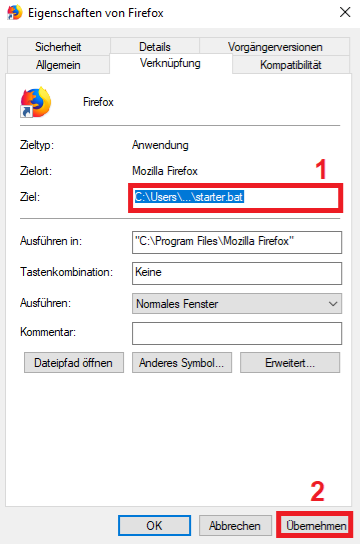Click the Firefox icon in the title bar
360x544 pixels.
[x=15, y=12]
